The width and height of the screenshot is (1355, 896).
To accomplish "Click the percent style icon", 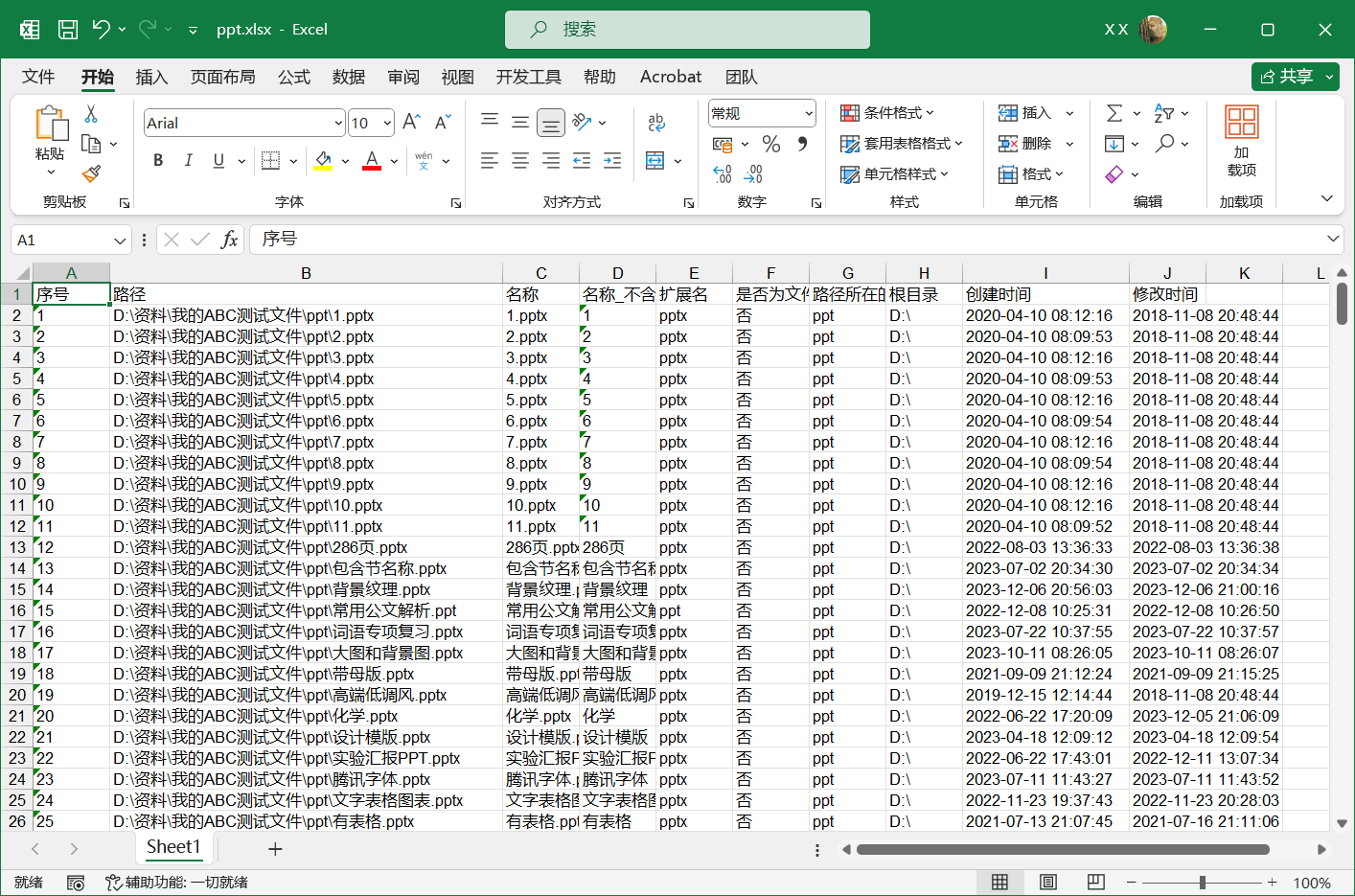I will pos(770,144).
